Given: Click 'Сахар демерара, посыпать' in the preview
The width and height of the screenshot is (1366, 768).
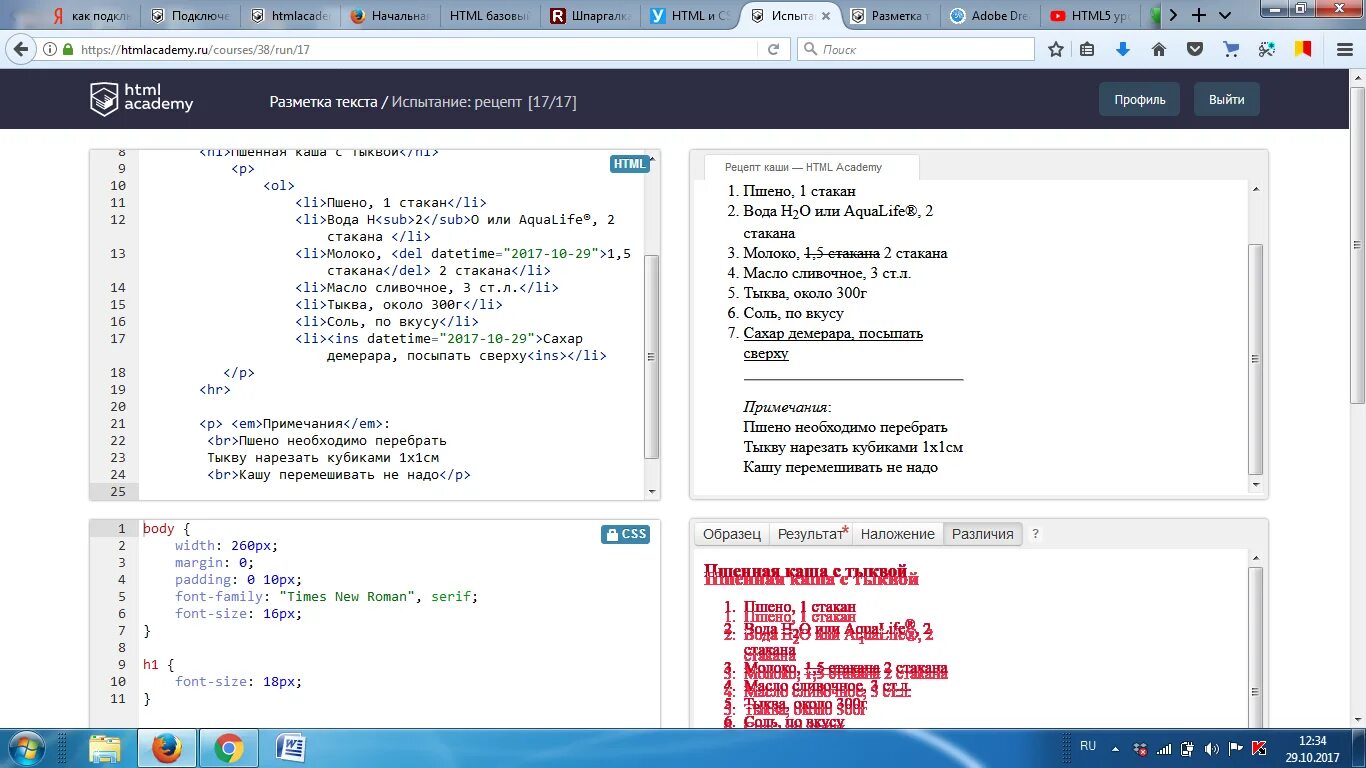Looking at the screenshot, I should click(833, 333).
